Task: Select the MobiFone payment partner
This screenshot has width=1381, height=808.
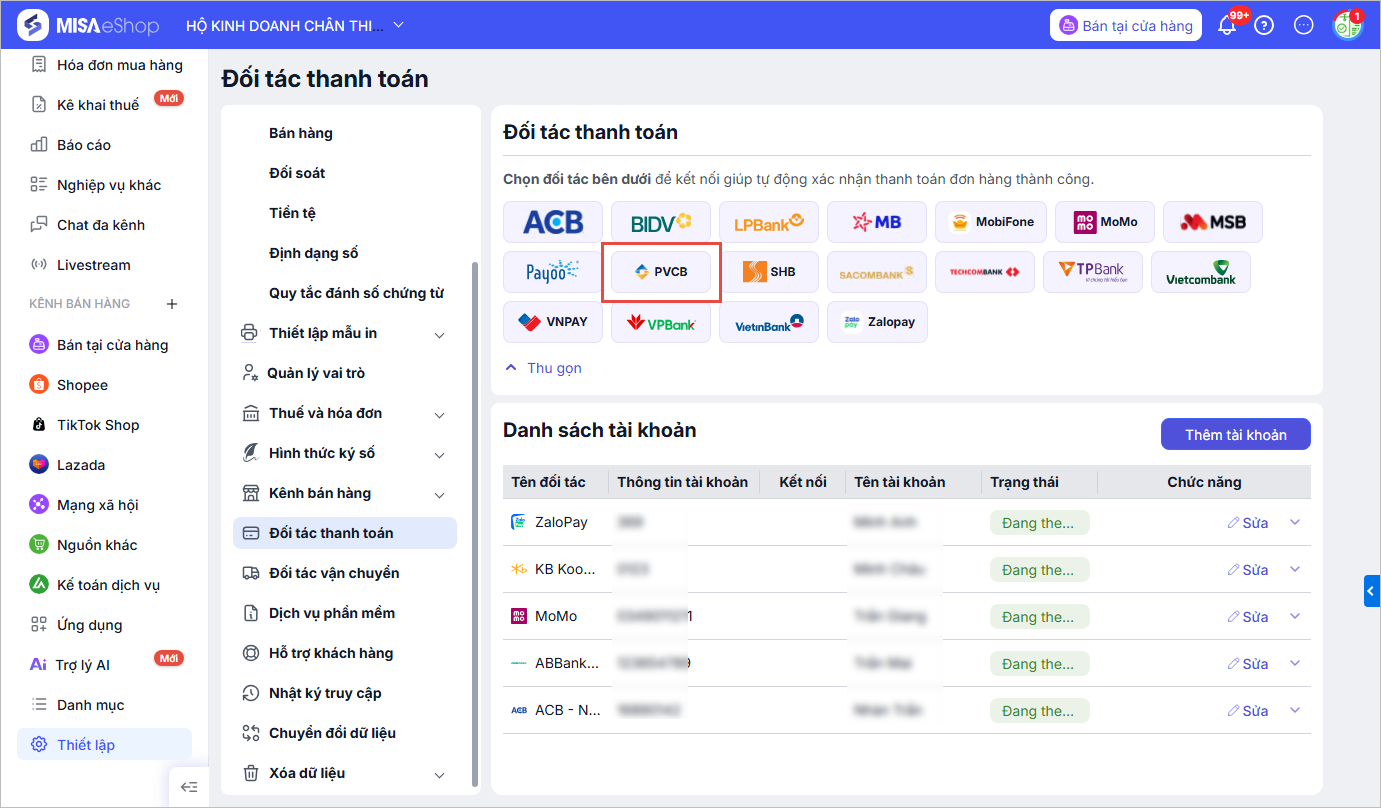Action: point(991,222)
